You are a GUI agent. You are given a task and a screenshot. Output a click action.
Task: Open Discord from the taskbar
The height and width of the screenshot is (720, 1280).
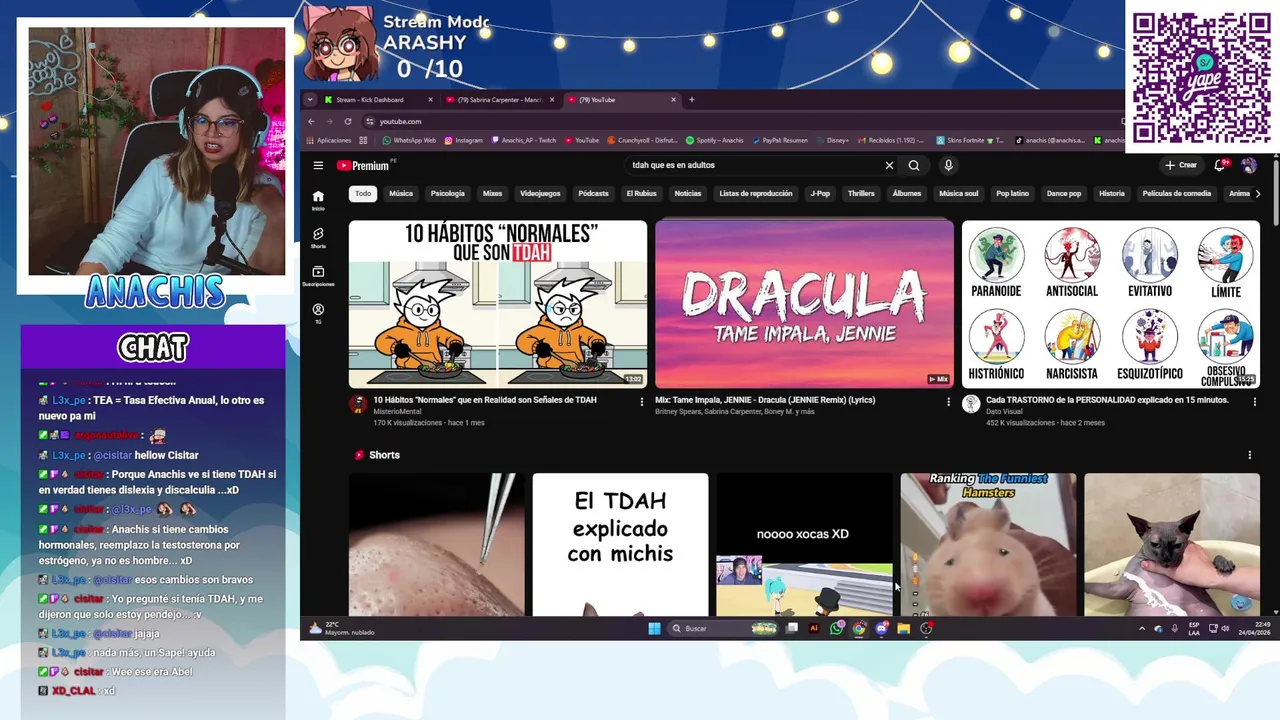[x=881, y=628]
